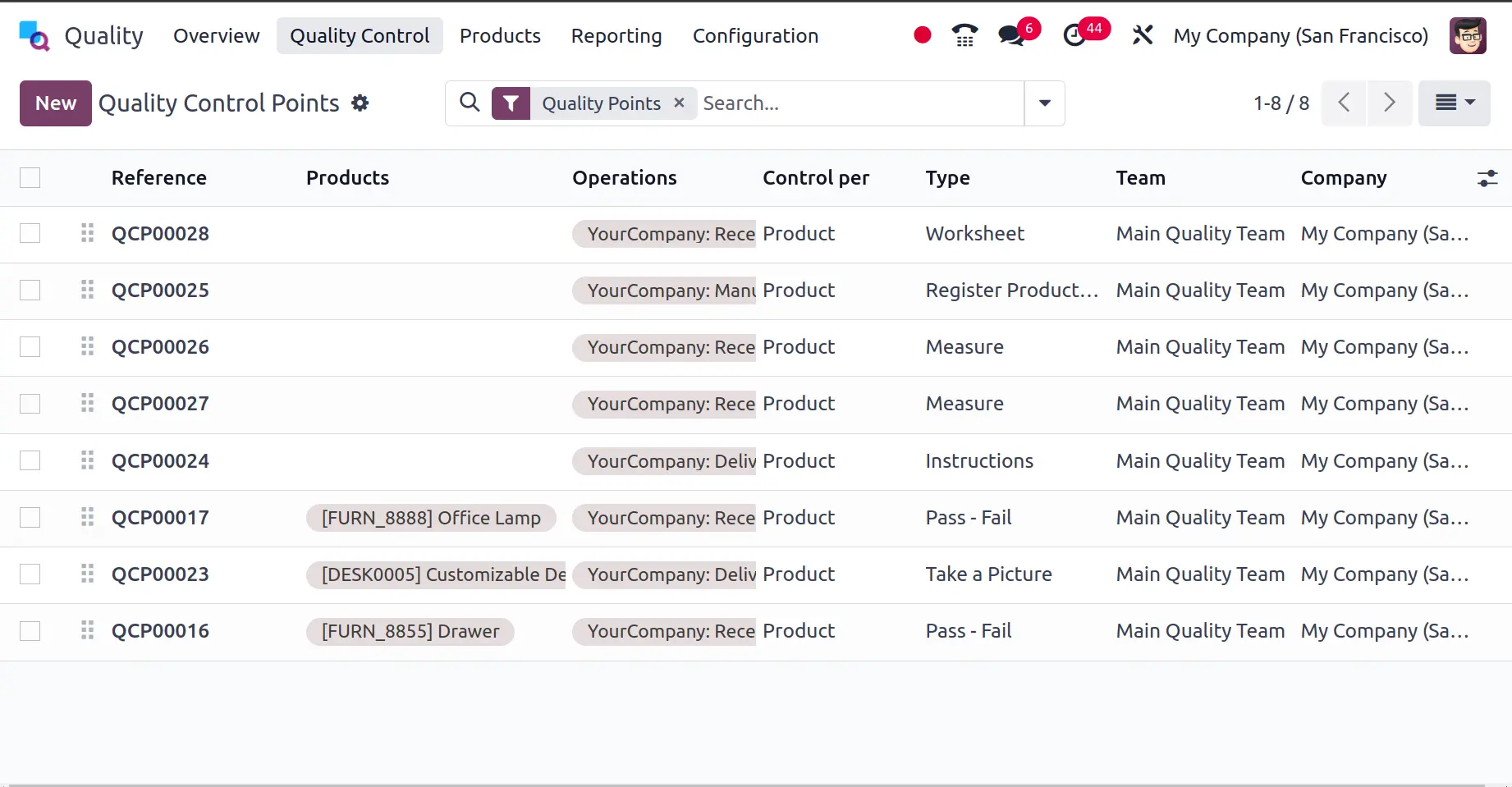The height and width of the screenshot is (787, 1512).
Task: Select all rows with header checkbox
Action: pos(30,178)
